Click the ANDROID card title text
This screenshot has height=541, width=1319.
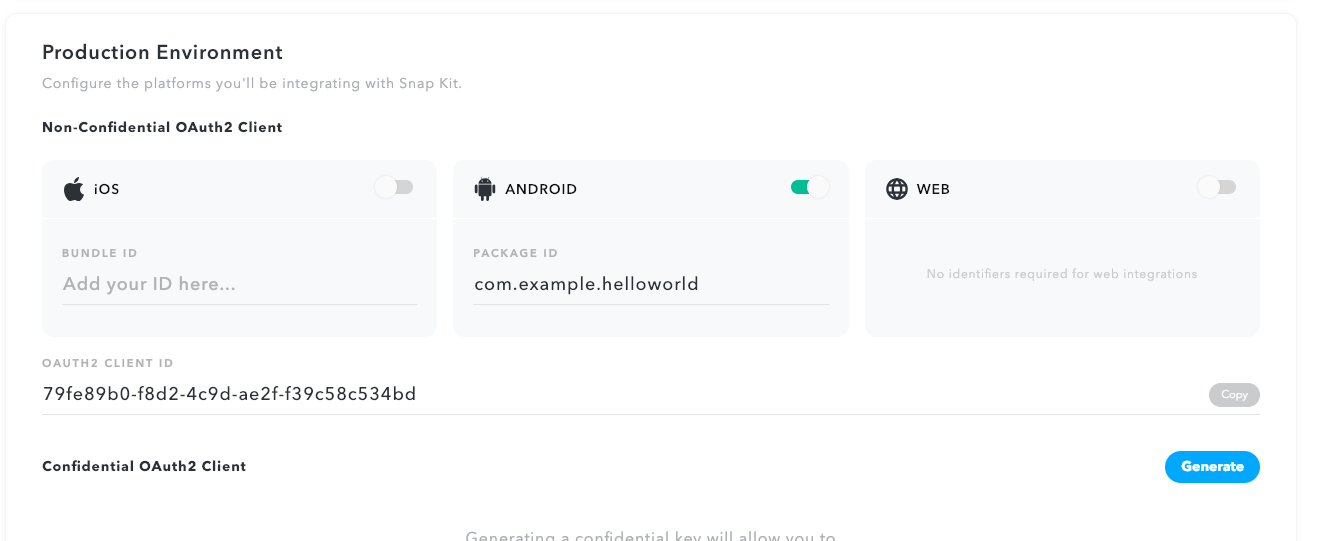[x=541, y=189]
